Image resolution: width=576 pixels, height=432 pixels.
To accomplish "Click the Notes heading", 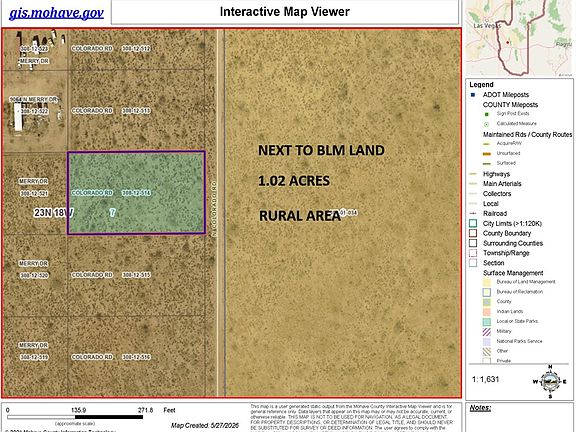I will 480,408.
